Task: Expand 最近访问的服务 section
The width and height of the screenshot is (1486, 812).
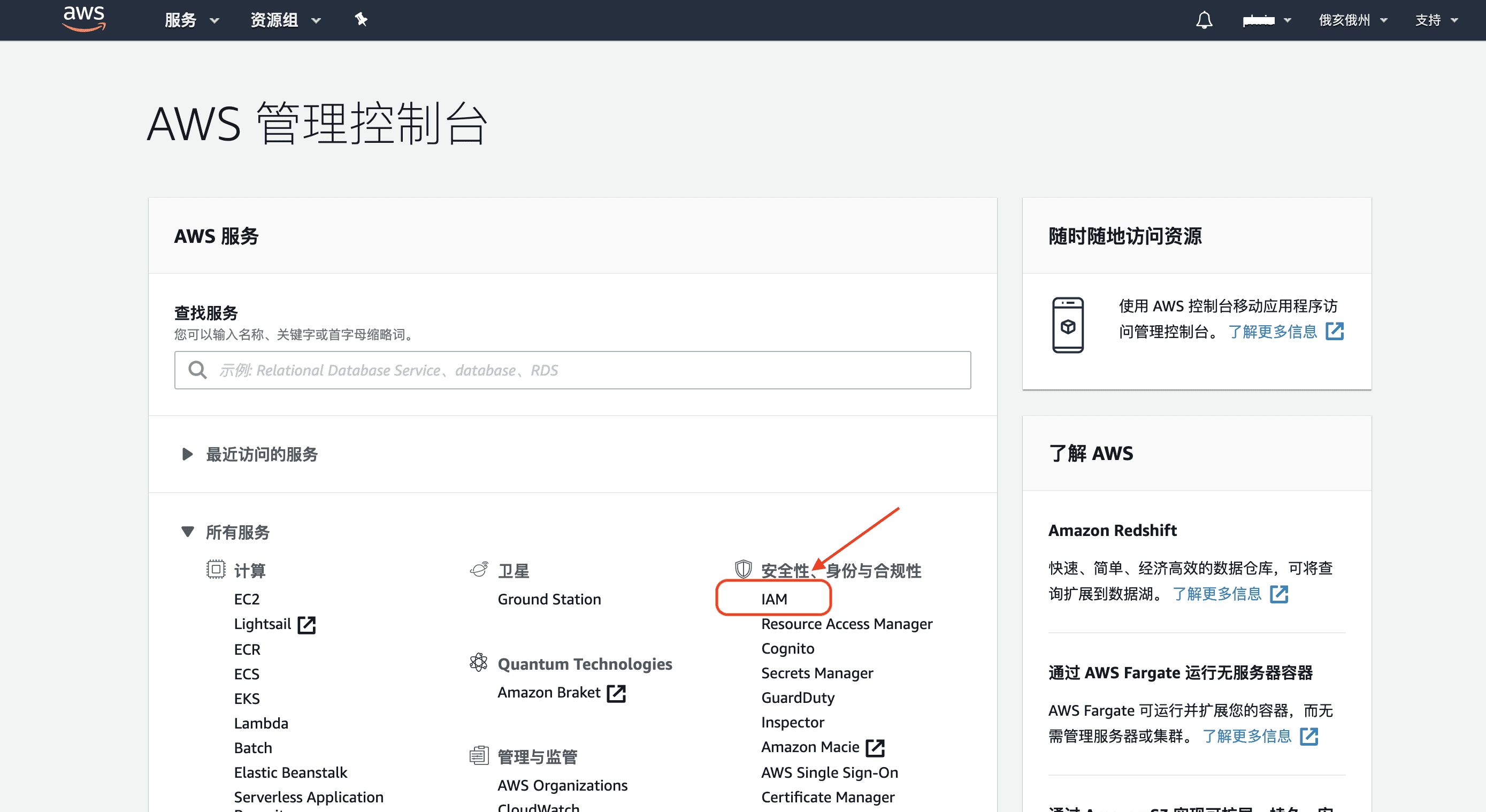Action: [249, 455]
